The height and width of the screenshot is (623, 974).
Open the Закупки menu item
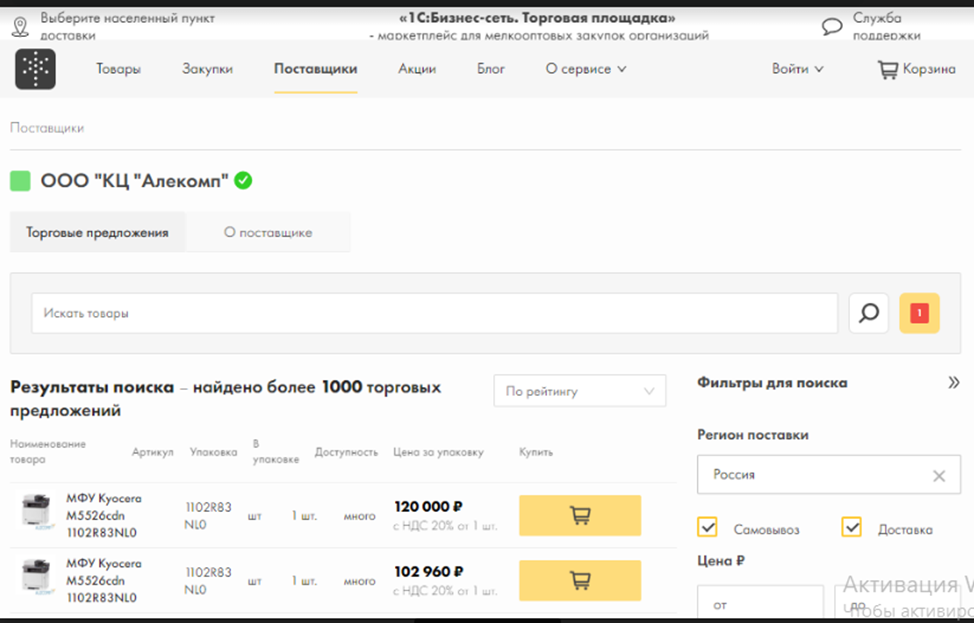207,69
